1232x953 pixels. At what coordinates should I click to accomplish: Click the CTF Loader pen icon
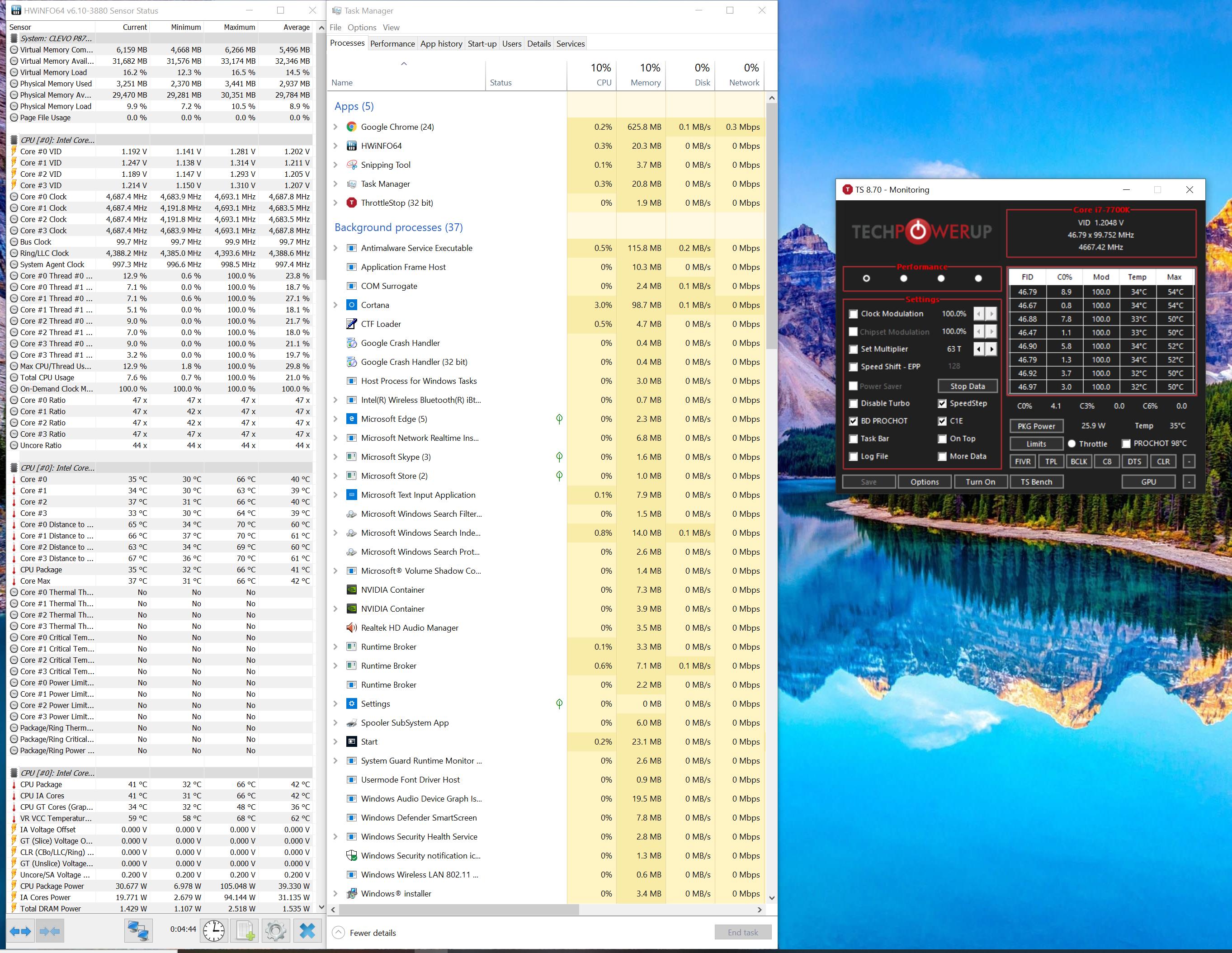[351, 324]
